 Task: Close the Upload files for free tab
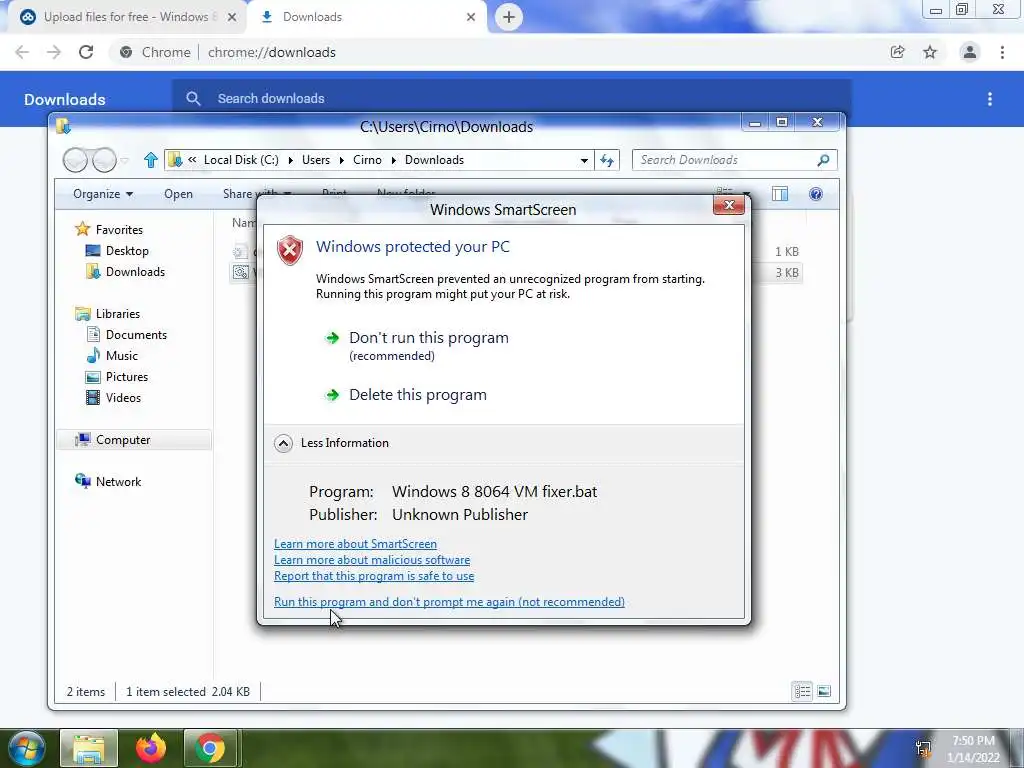[232, 17]
